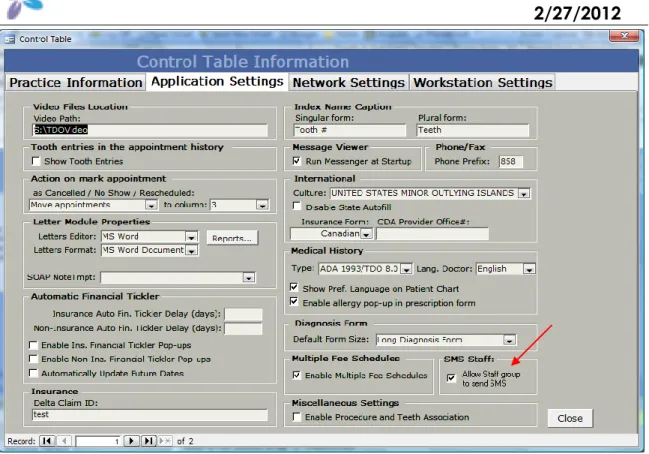Go to previous record in navigator
Screen dimensions: 649x454
[64, 441]
